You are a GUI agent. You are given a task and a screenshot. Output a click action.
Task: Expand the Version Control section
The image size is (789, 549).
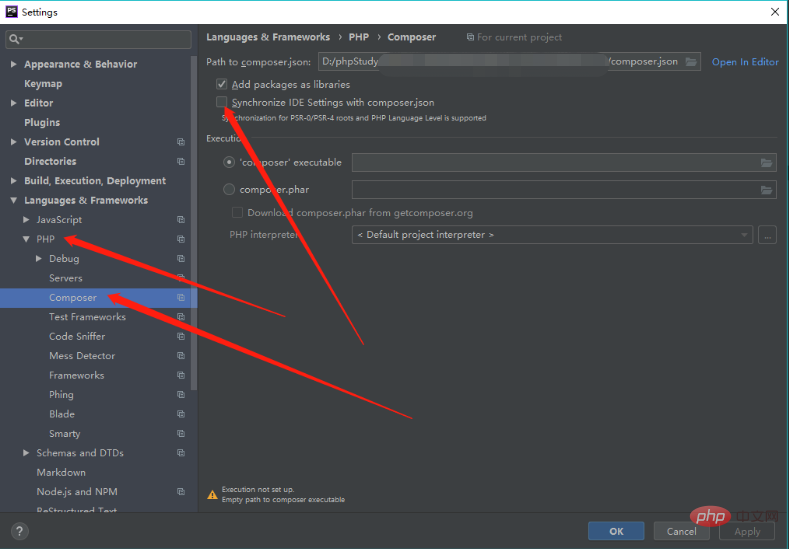[x=14, y=142]
